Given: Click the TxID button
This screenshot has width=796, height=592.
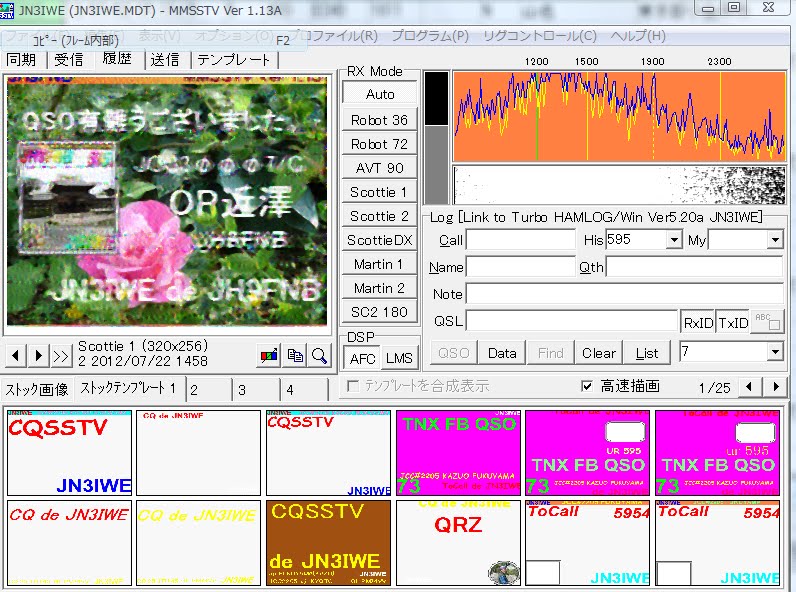Looking at the screenshot, I should (733, 322).
